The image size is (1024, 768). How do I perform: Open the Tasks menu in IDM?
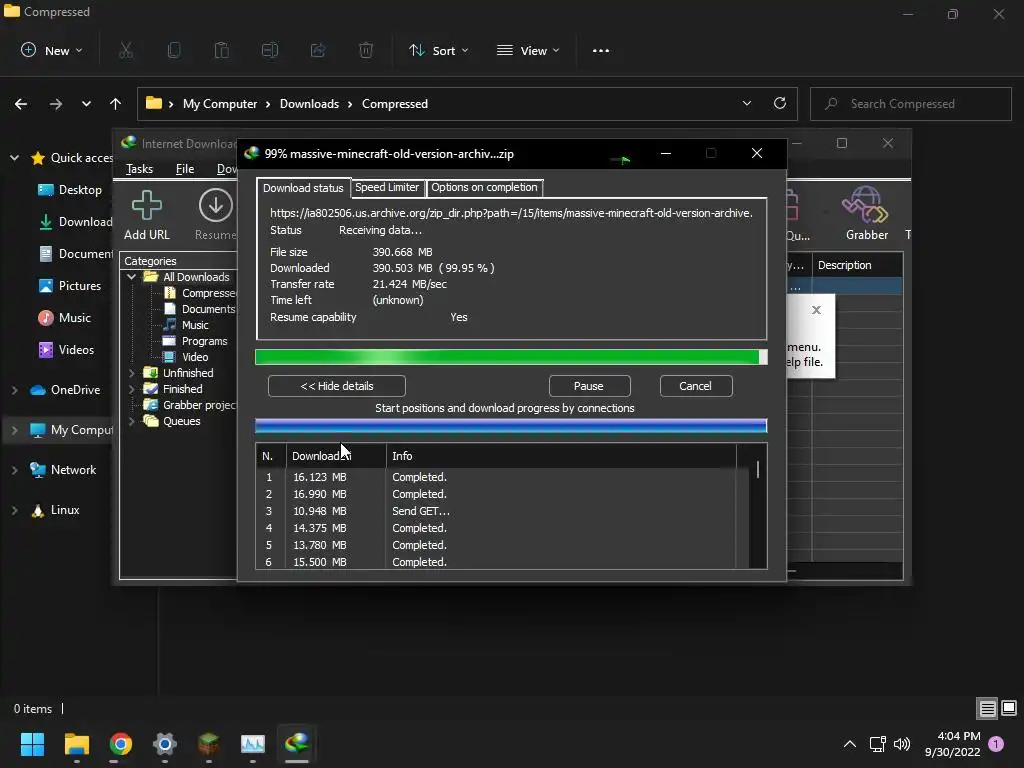coord(139,169)
